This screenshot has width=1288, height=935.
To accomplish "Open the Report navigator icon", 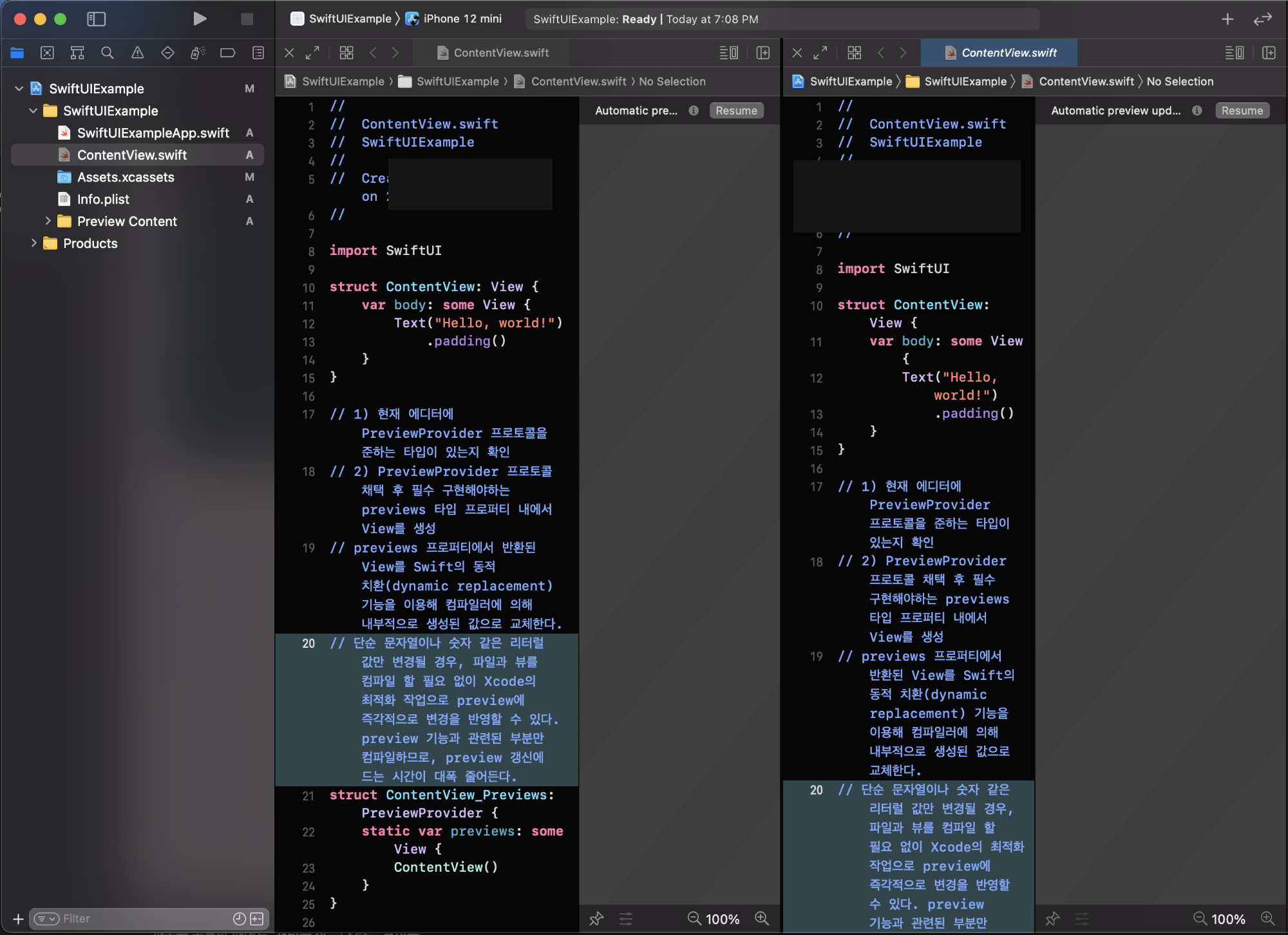I will [x=258, y=53].
